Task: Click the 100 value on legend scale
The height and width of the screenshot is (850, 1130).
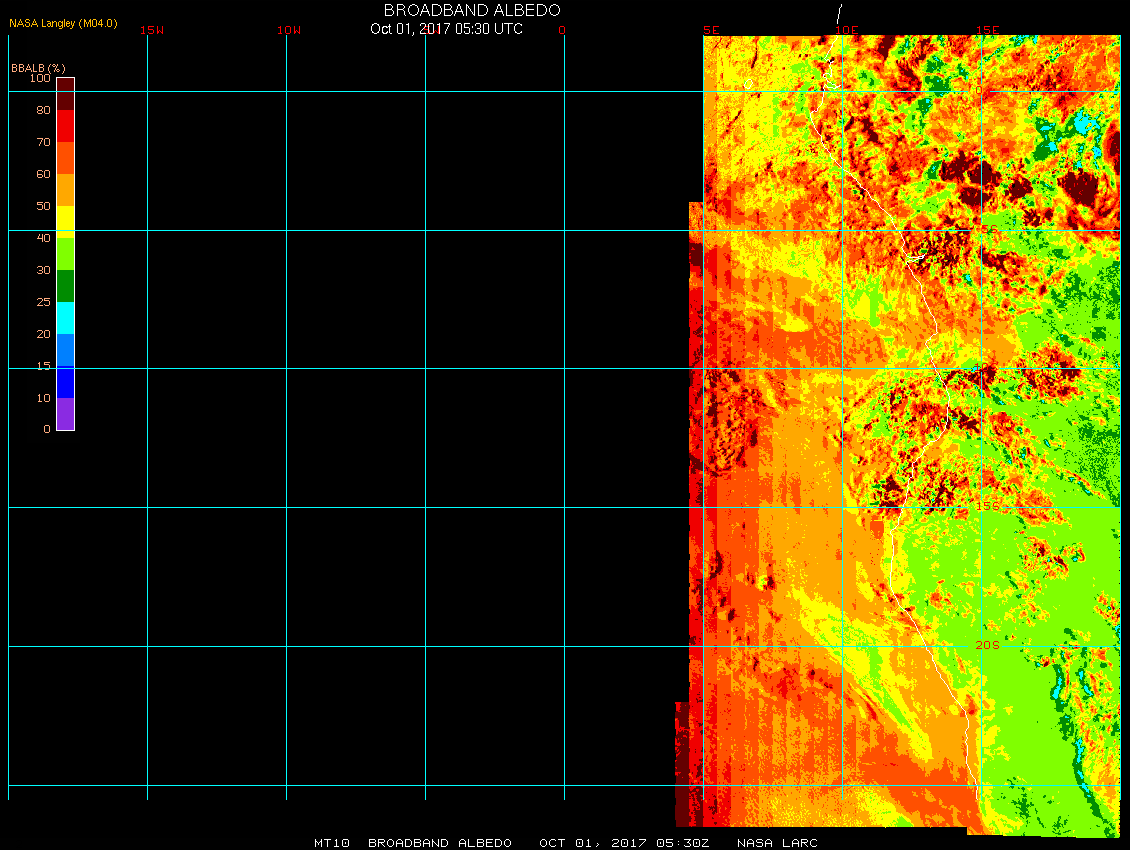Action: click(40, 78)
